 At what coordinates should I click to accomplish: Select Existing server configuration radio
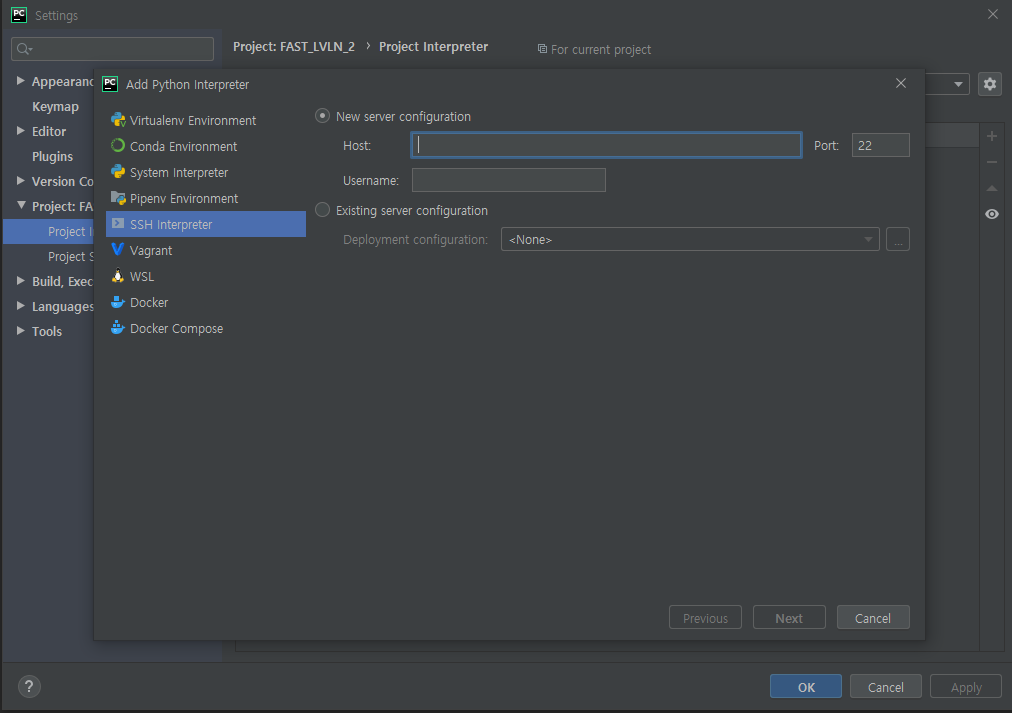322,210
